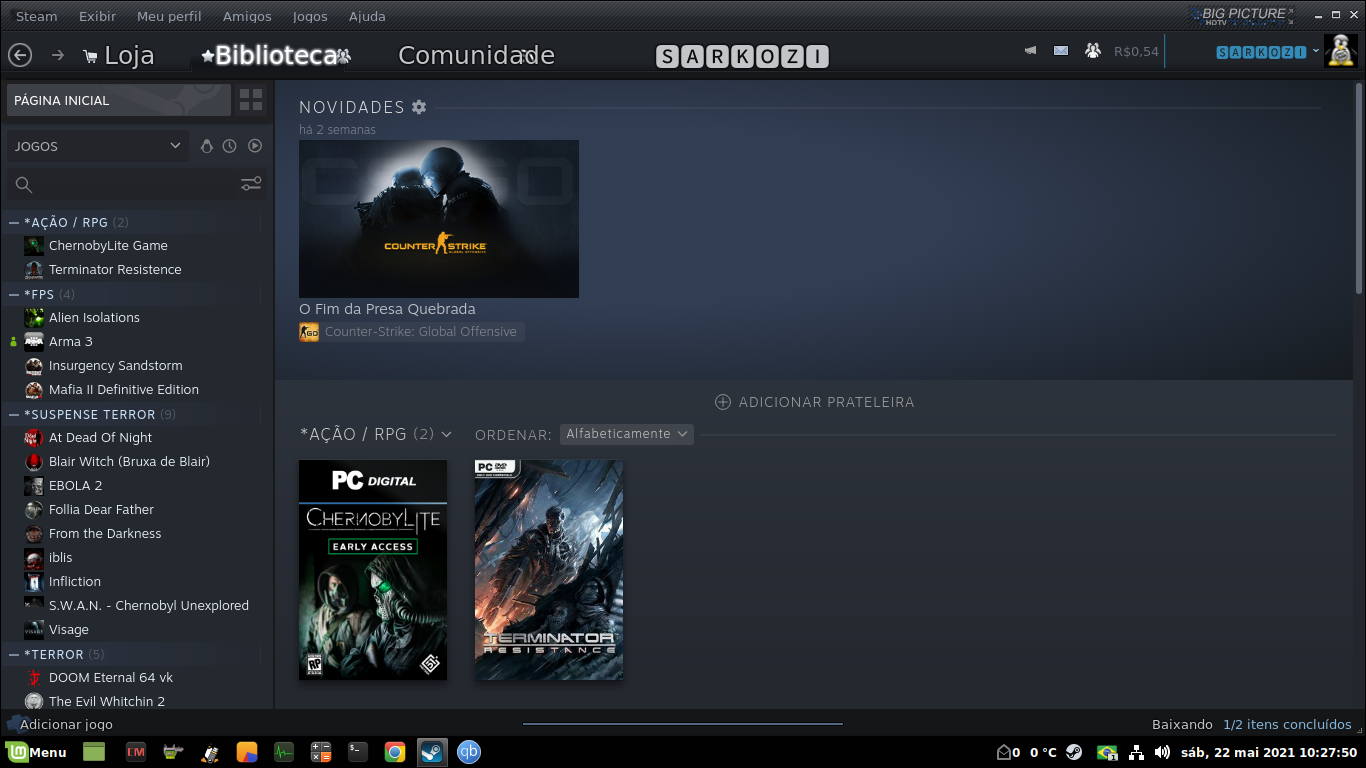Open the calculator from taskbar
The image size is (1366, 768).
[321, 752]
